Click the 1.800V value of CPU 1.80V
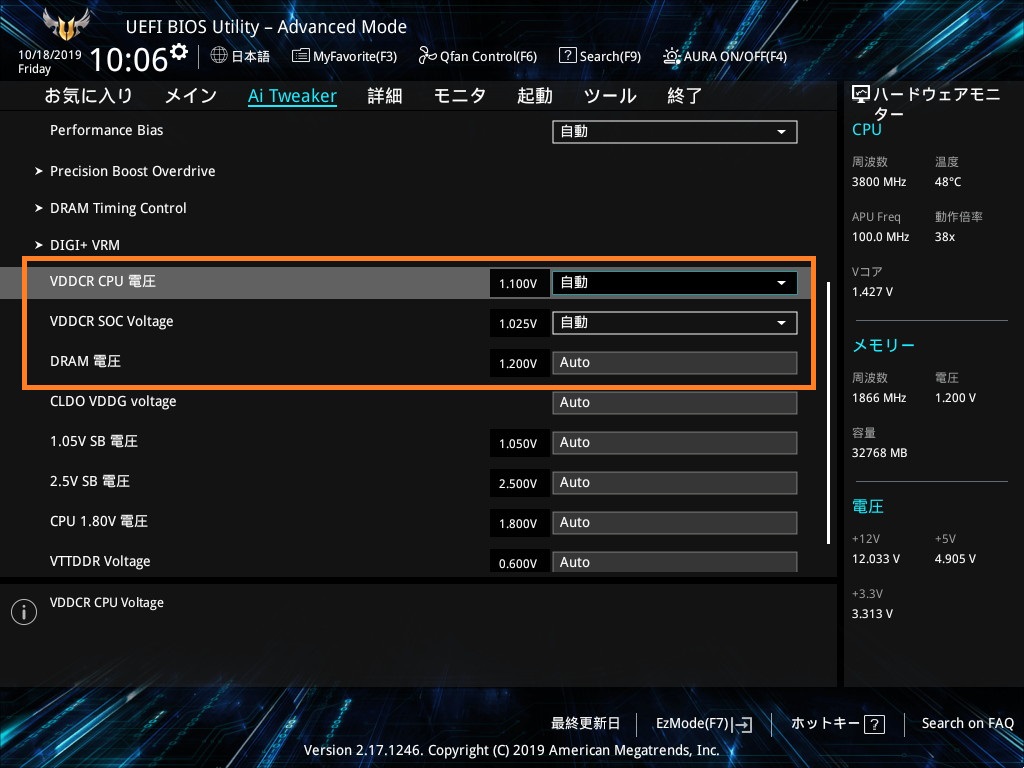Screen dimensions: 1024x768 coord(519,523)
